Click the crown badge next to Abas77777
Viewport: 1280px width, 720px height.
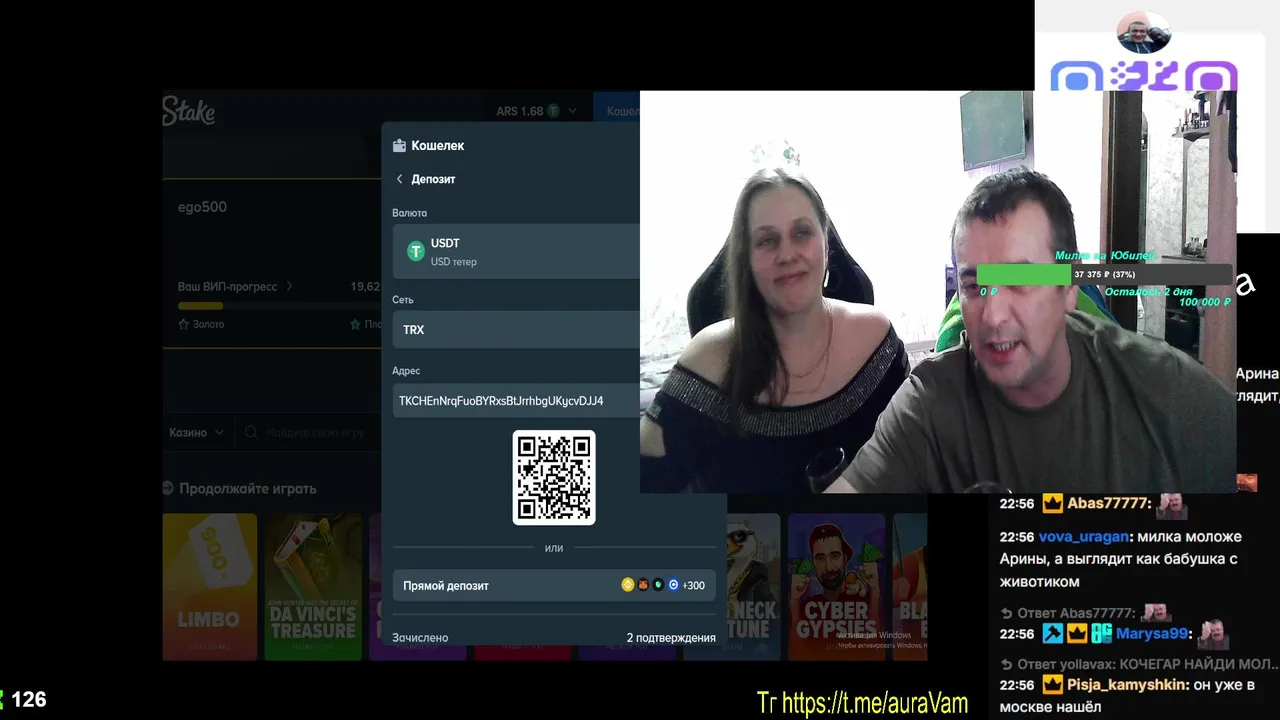[1052, 503]
